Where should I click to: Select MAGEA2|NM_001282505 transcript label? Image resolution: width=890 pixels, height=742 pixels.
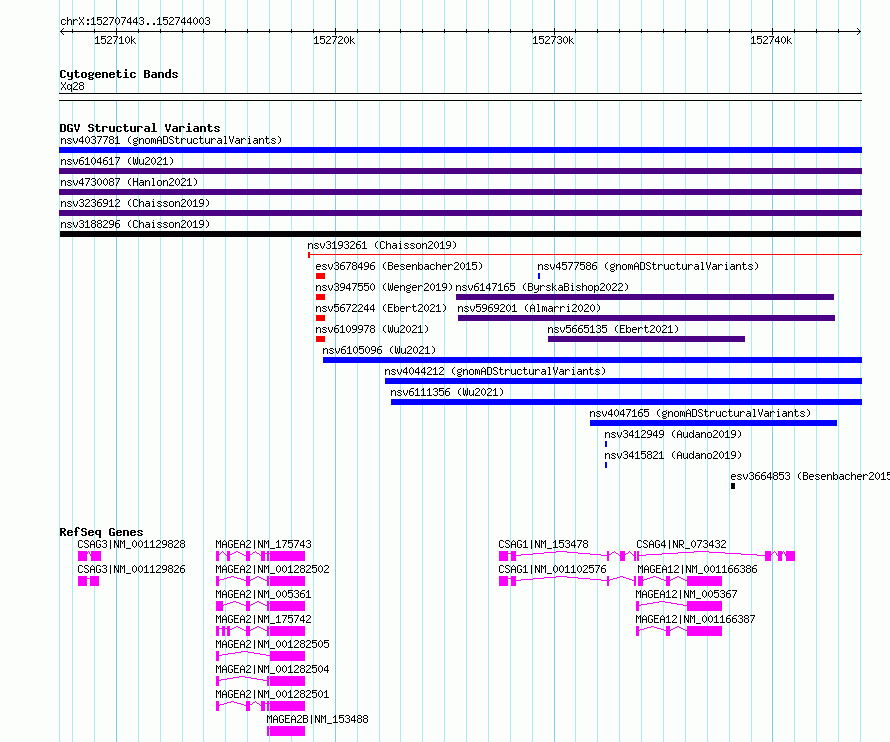272,644
